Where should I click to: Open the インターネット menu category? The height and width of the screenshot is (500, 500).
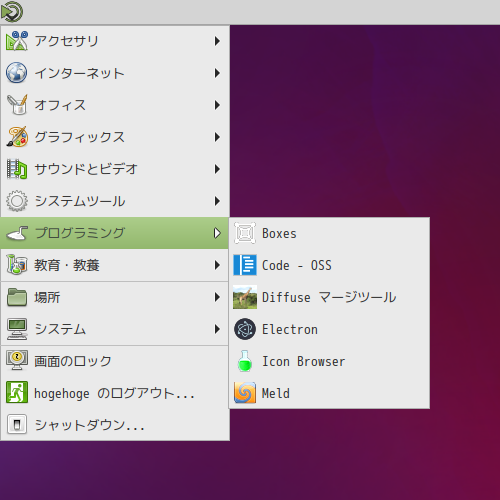click(x=115, y=73)
